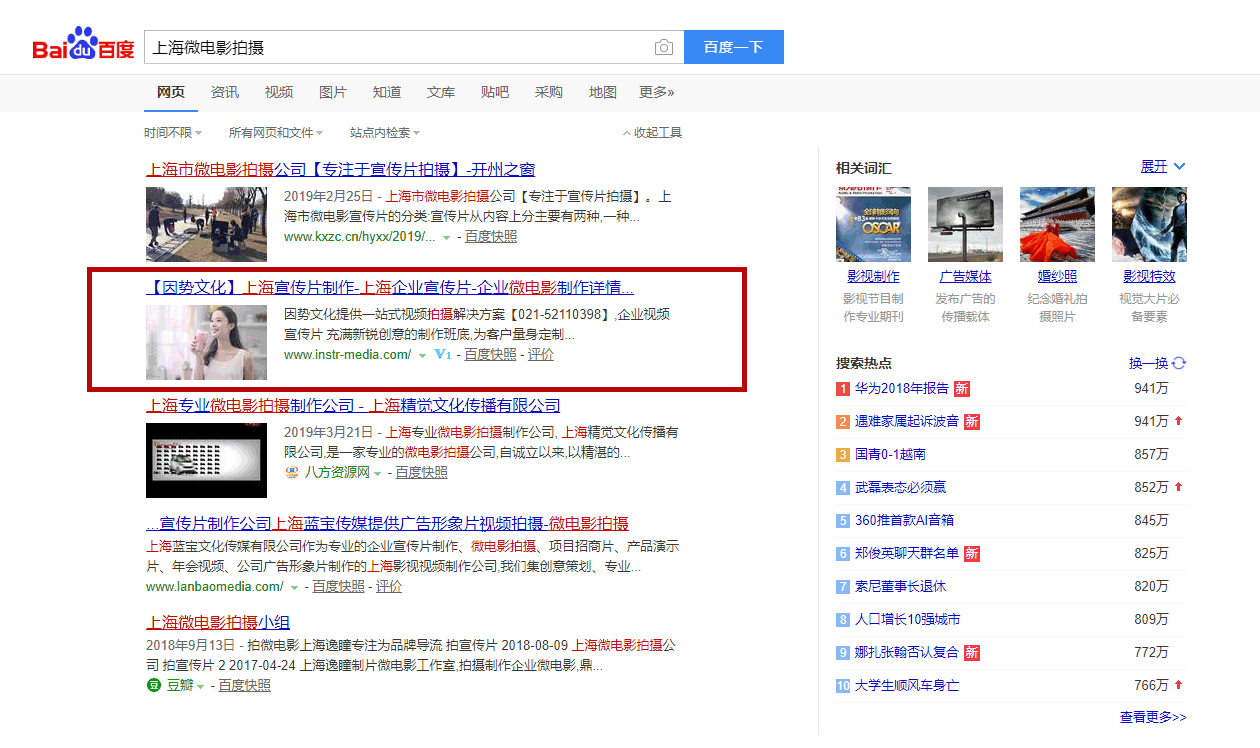
Task: Click the 精觉文化 result thumbnail
Action: pos(206,460)
